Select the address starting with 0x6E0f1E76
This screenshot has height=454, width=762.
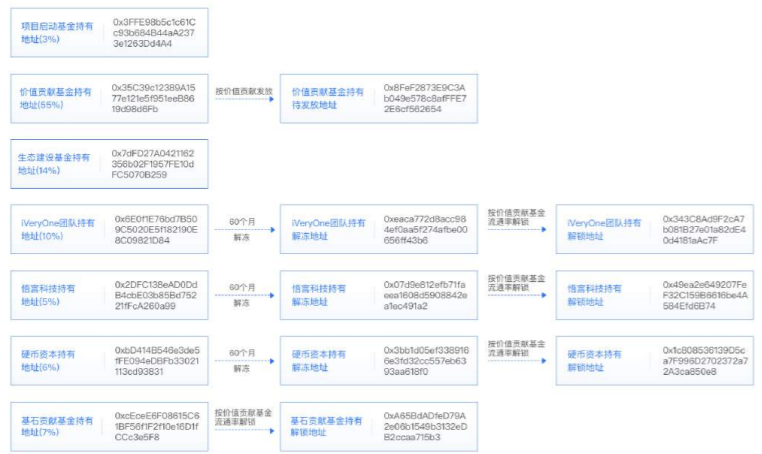(x=156, y=229)
